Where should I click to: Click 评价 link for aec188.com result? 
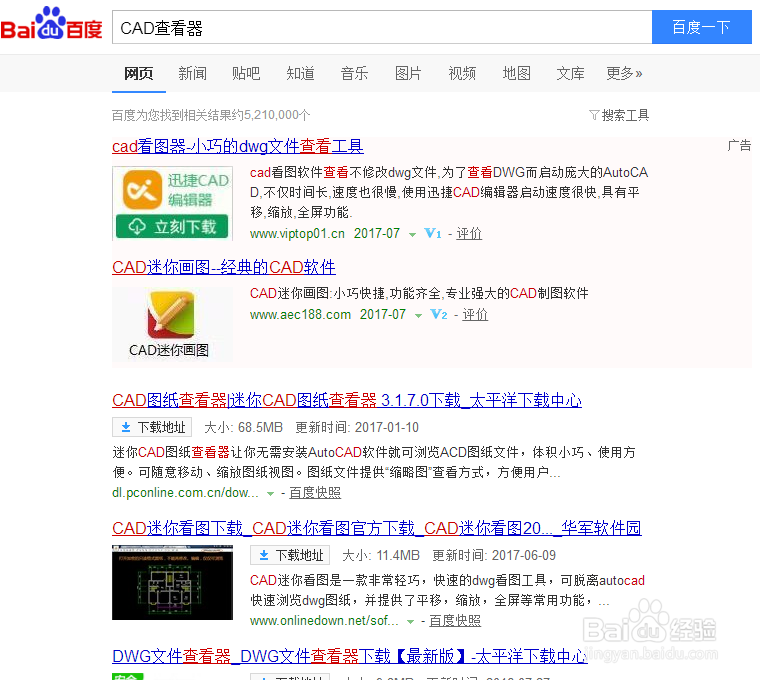(x=475, y=315)
